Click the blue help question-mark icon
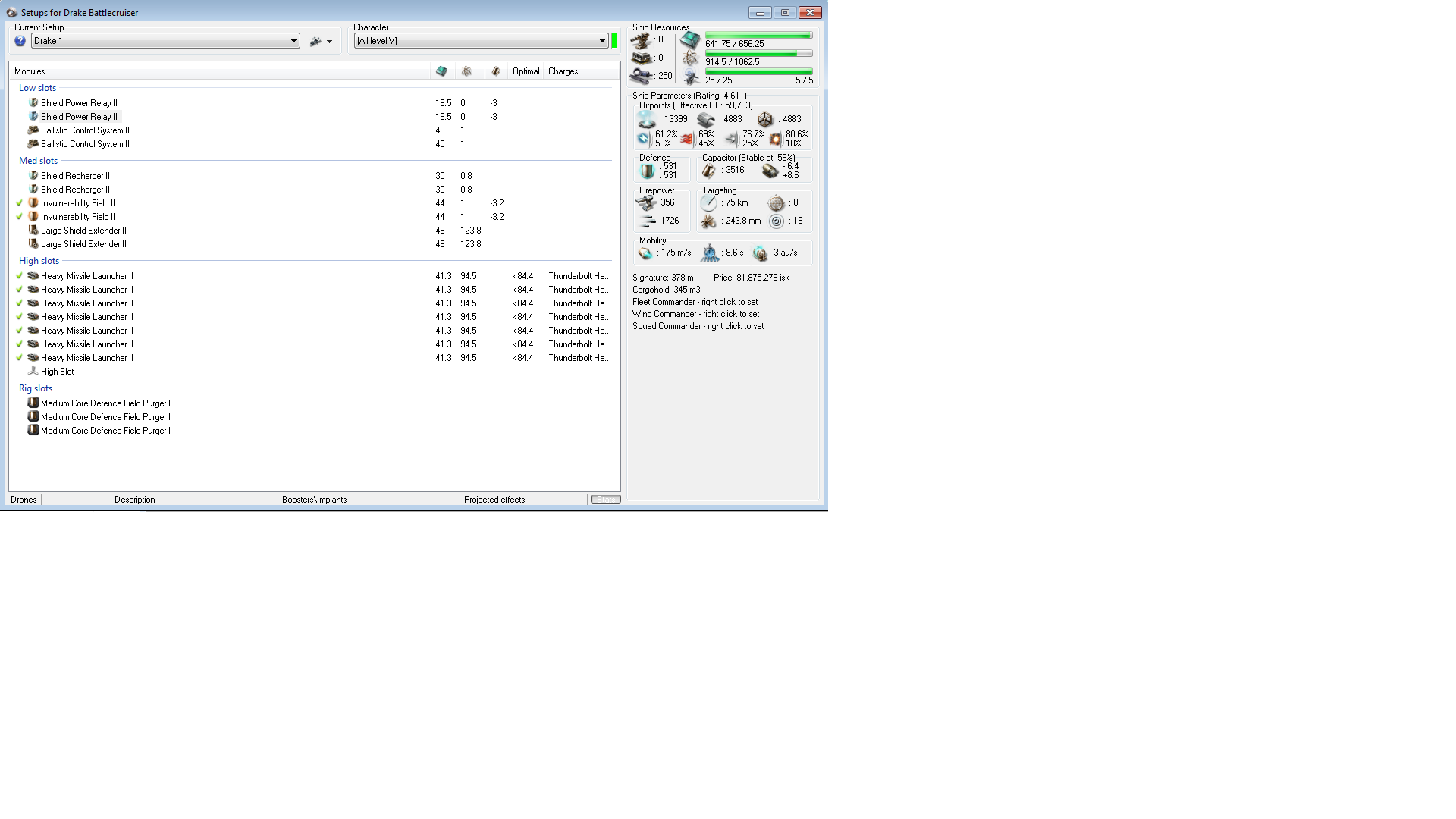The width and height of the screenshot is (1456, 819). tap(20, 41)
